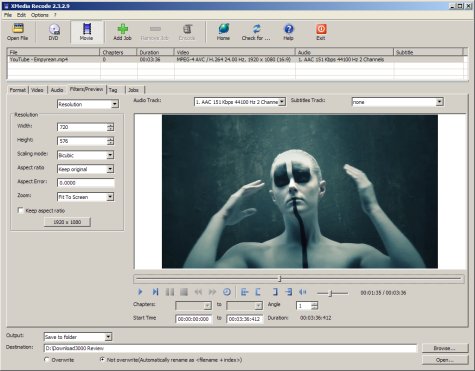Click the clock jump-to-time icon
Image resolution: width=475 pixels, height=371 pixels.
(x=227, y=292)
